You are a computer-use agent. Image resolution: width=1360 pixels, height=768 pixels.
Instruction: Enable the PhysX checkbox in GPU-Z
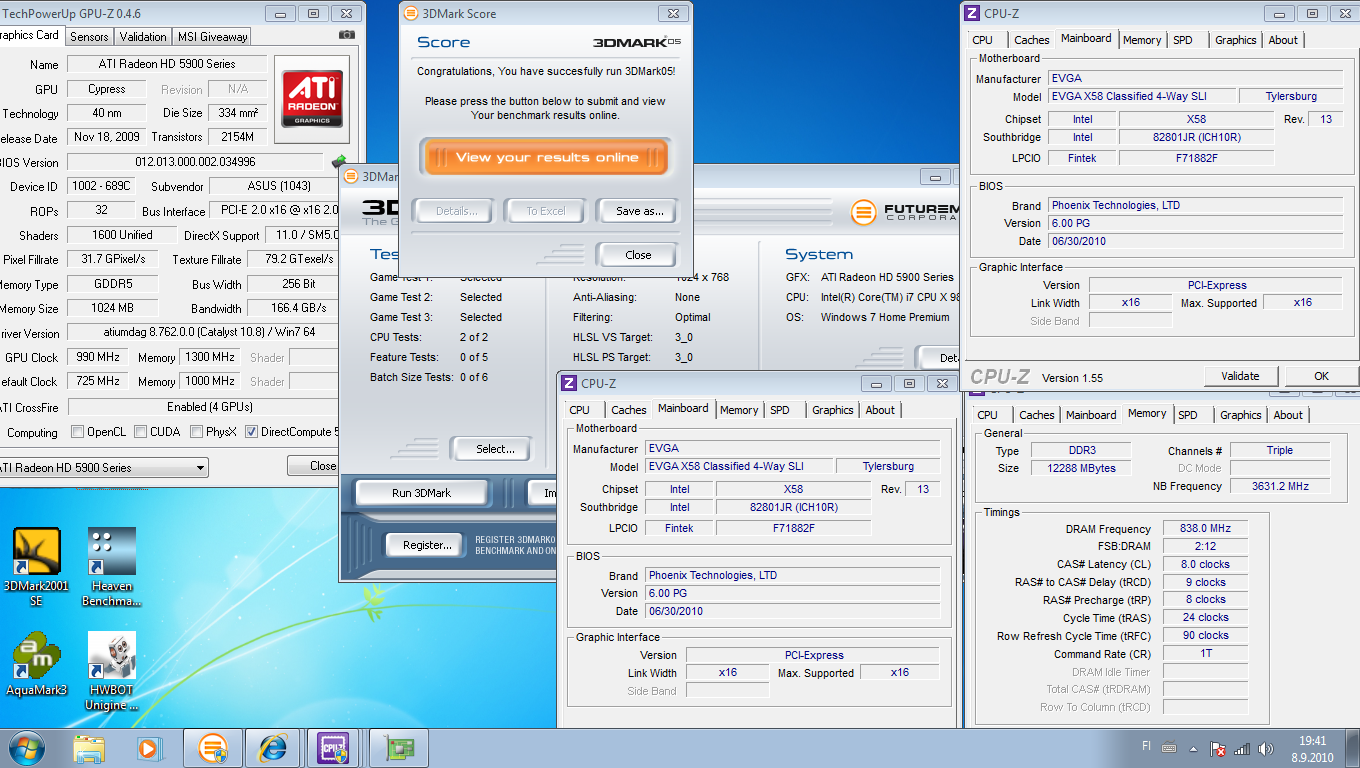(x=195, y=433)
